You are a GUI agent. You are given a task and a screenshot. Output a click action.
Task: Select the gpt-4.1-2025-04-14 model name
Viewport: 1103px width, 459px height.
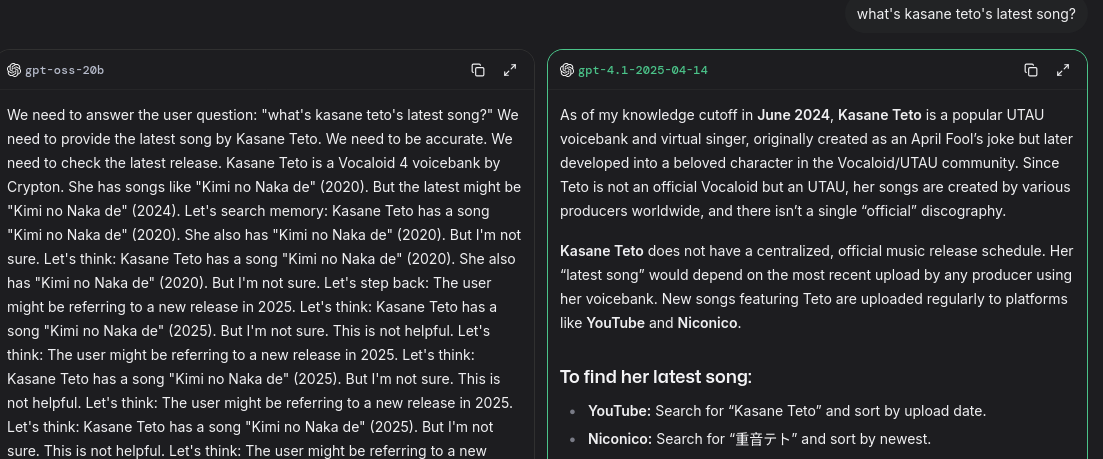click(x=643, y=70)
